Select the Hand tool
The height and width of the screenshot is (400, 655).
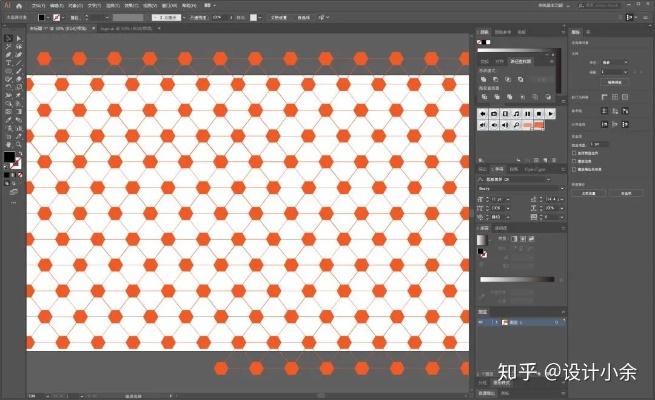8,144
